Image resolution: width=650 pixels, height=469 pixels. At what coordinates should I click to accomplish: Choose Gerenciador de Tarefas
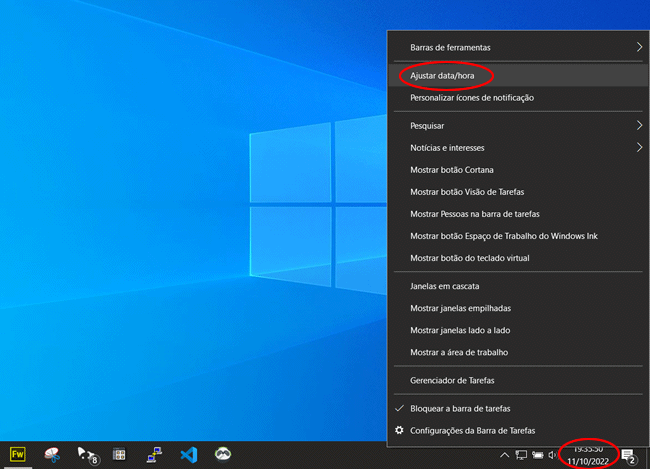[x=452, y=380]
